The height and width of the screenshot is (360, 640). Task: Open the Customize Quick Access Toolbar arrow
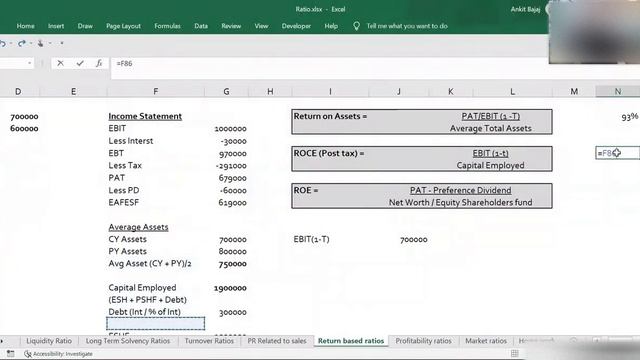pos(62,43)
